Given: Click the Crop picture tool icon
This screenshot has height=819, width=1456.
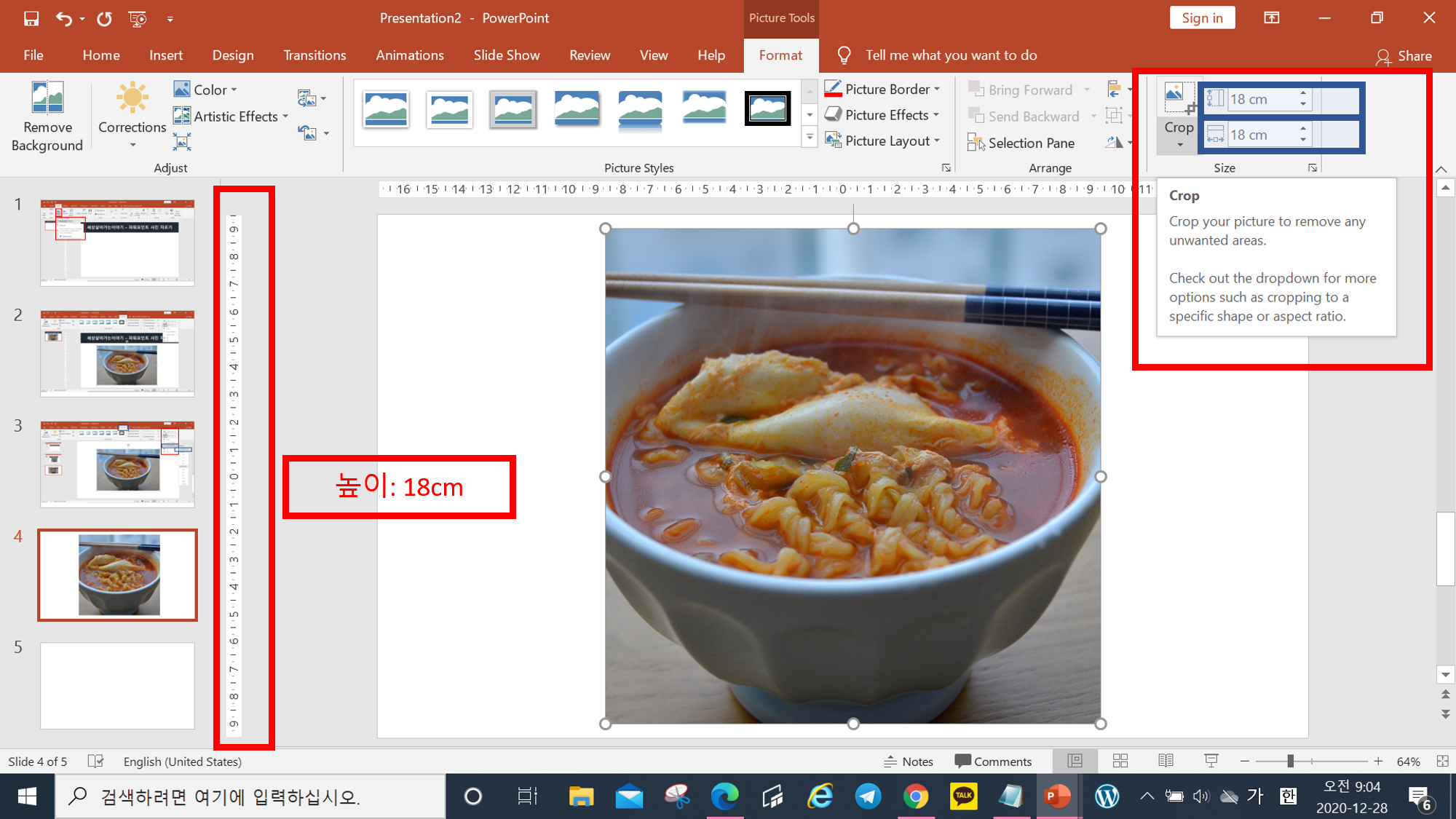Looking at the screenshot, I should point(1179,98).
